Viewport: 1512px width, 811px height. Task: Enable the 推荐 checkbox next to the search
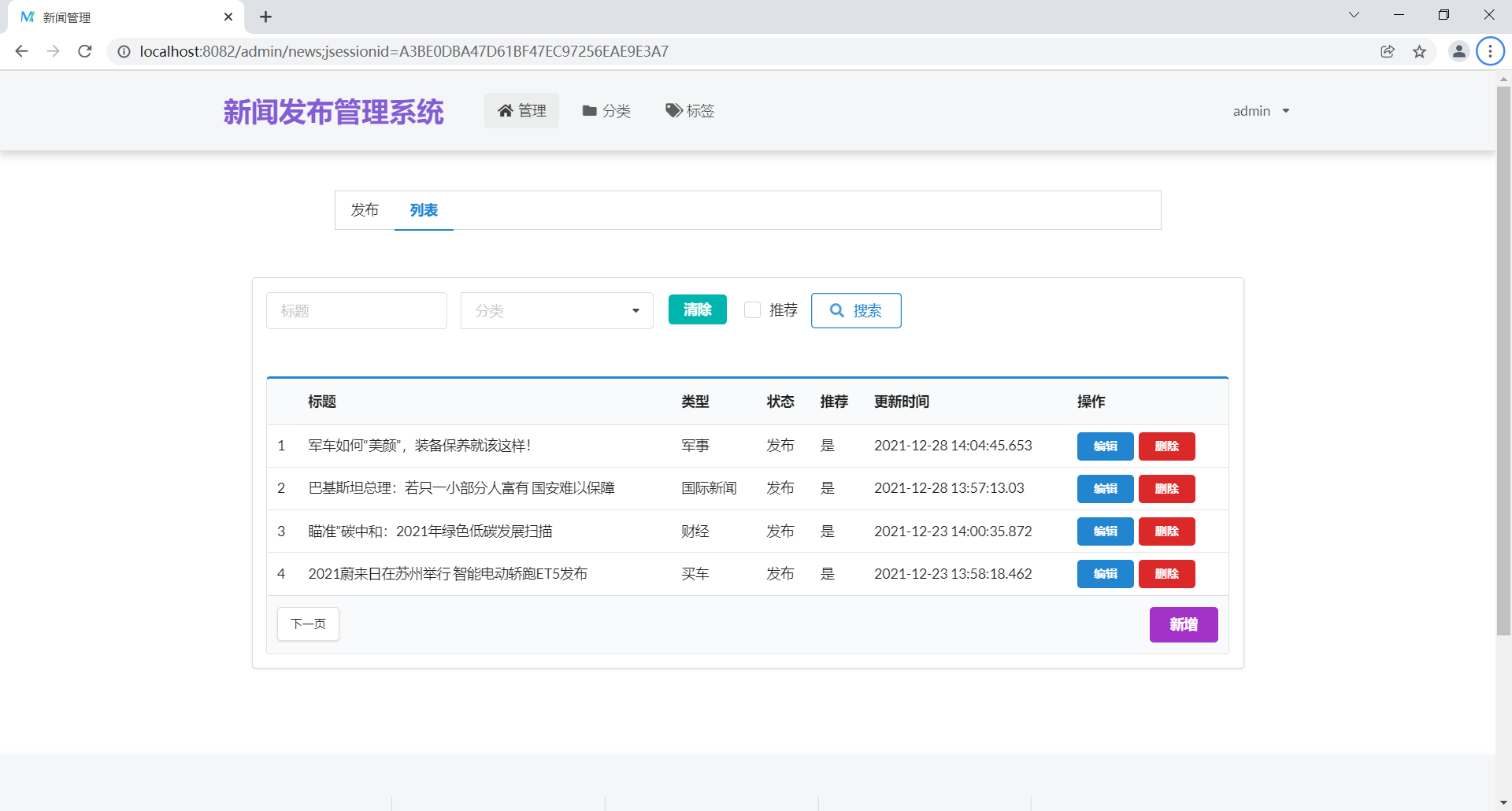tap(752, 309)
